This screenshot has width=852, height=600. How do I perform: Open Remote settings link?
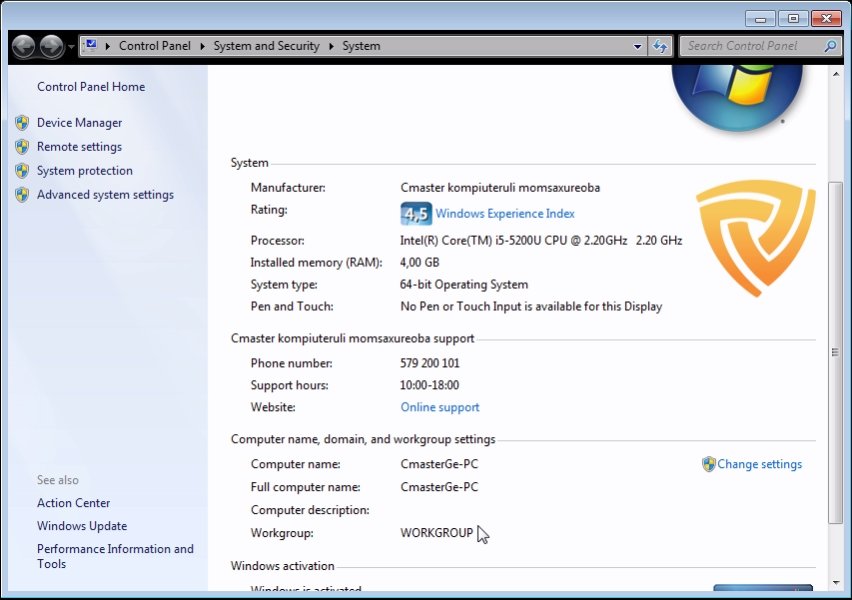tap(79, 147)
